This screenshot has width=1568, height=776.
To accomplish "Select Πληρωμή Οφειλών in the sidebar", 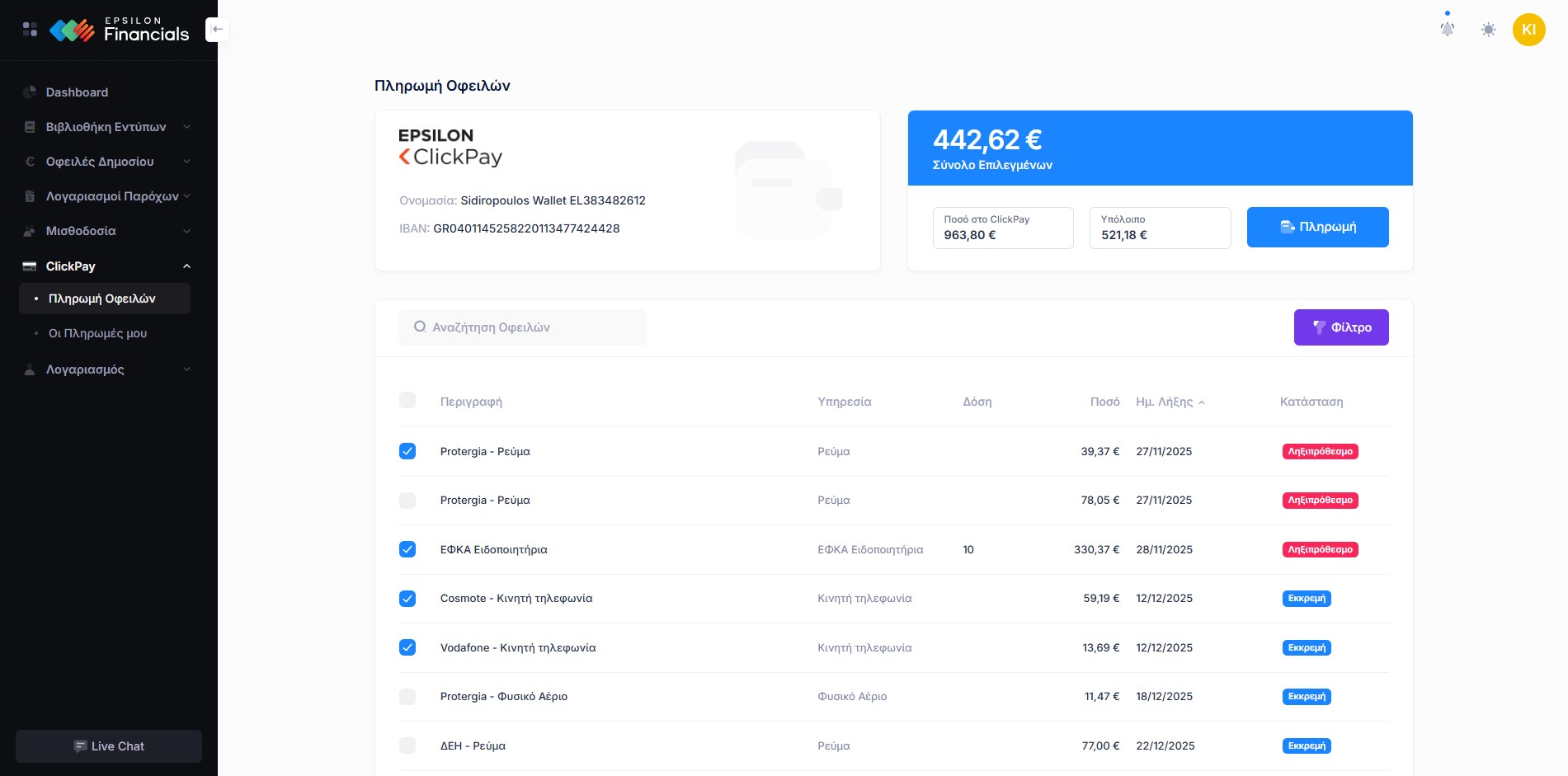I will (102, 299).
